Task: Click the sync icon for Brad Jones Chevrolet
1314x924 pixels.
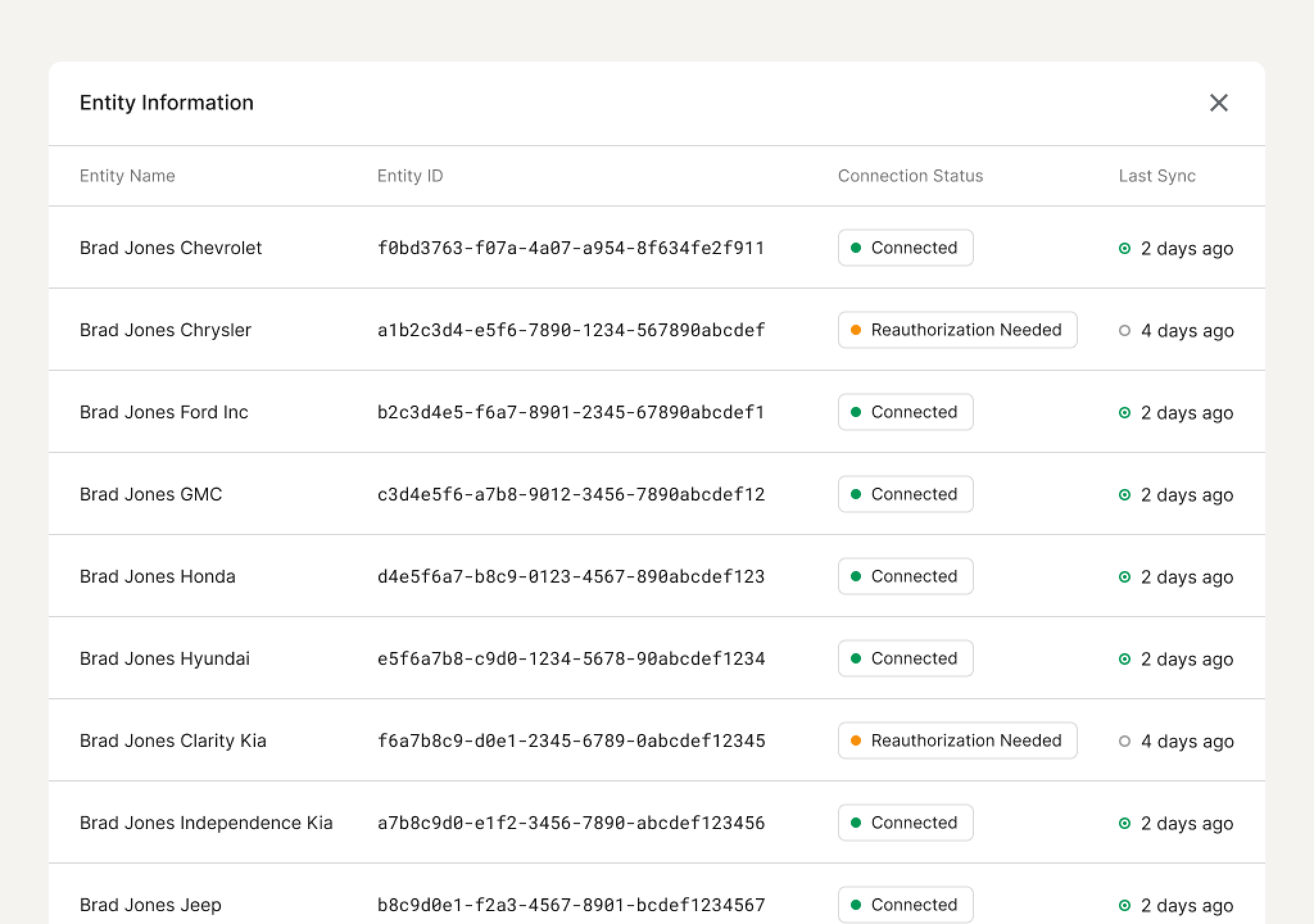Action: [x=1124, y=248]
